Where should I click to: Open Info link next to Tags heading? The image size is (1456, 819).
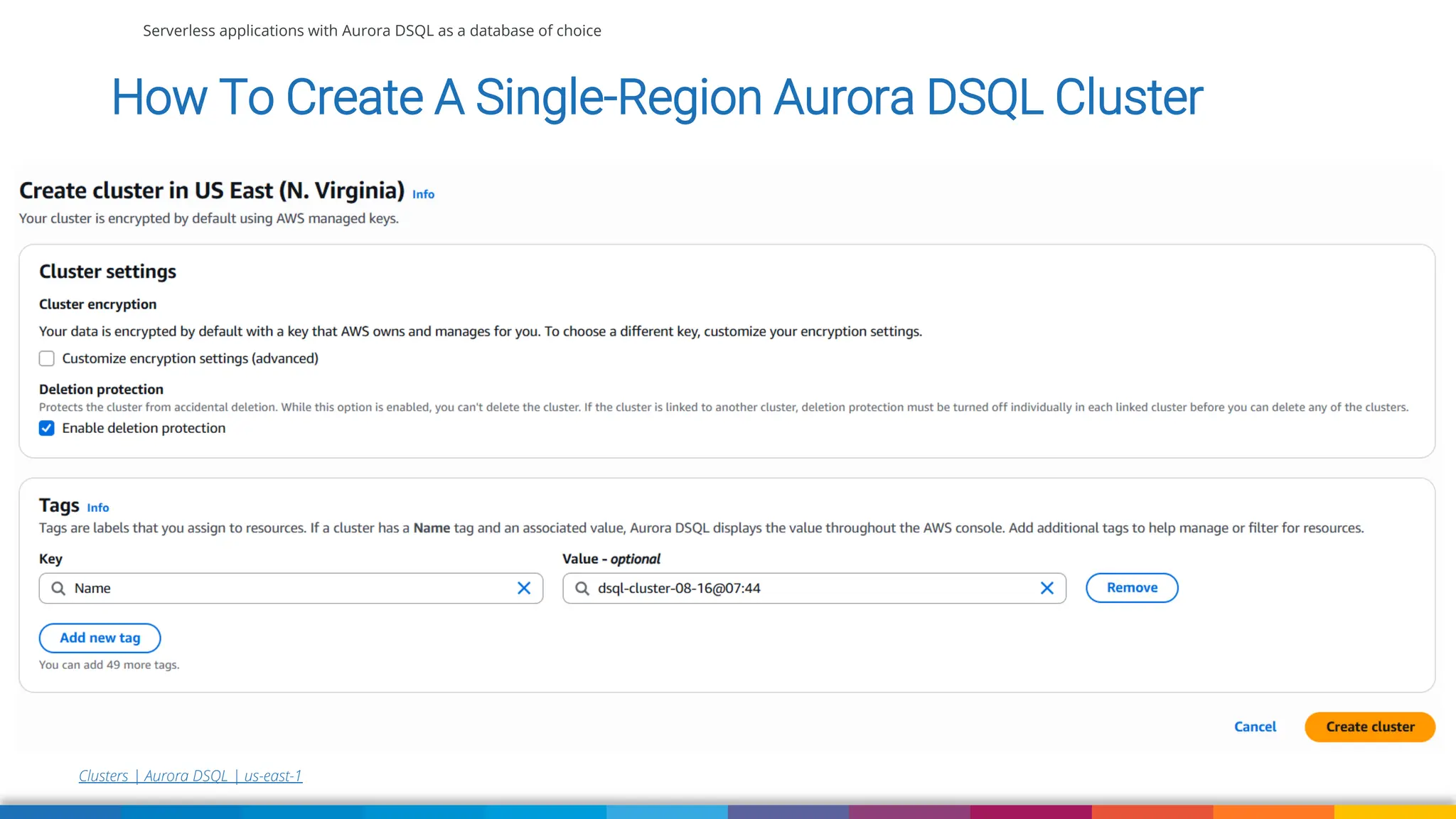point(98,508)
